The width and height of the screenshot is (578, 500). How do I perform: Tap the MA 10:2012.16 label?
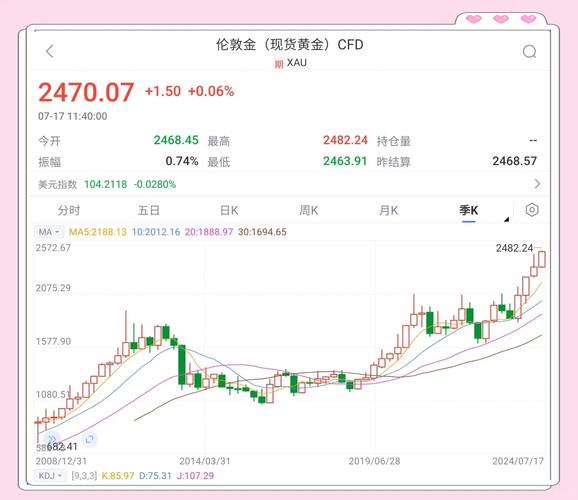pos(156,232)
